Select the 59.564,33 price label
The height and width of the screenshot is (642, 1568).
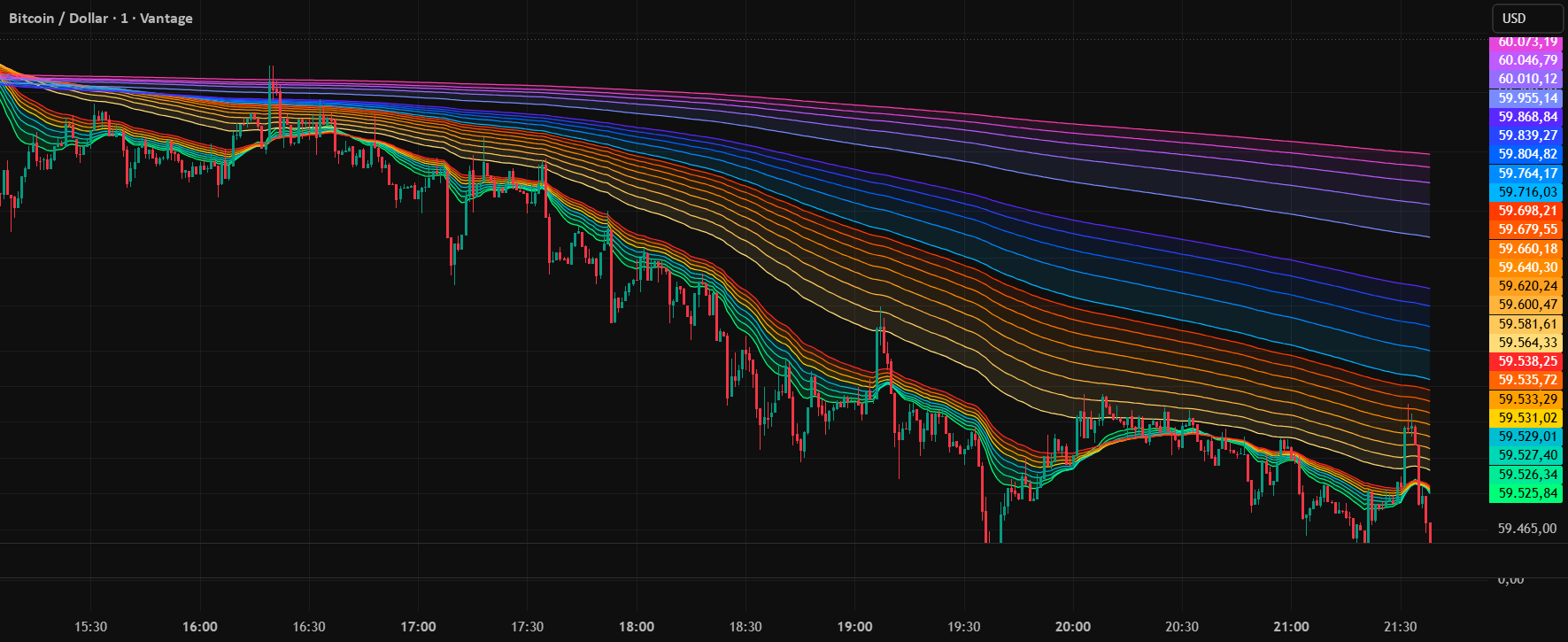(x=1527, y=343)
